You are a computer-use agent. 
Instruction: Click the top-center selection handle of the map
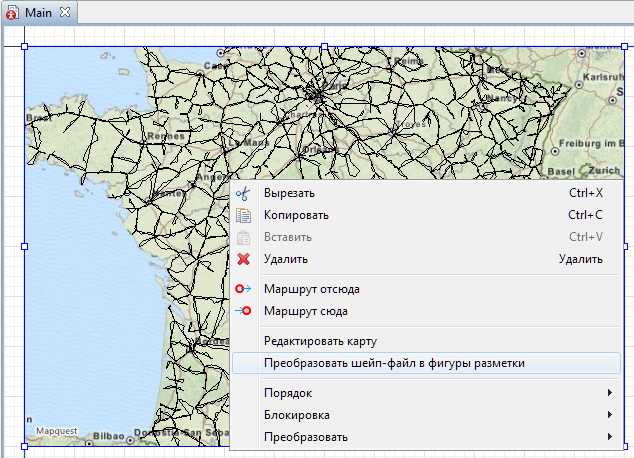[x=324, y=46]
